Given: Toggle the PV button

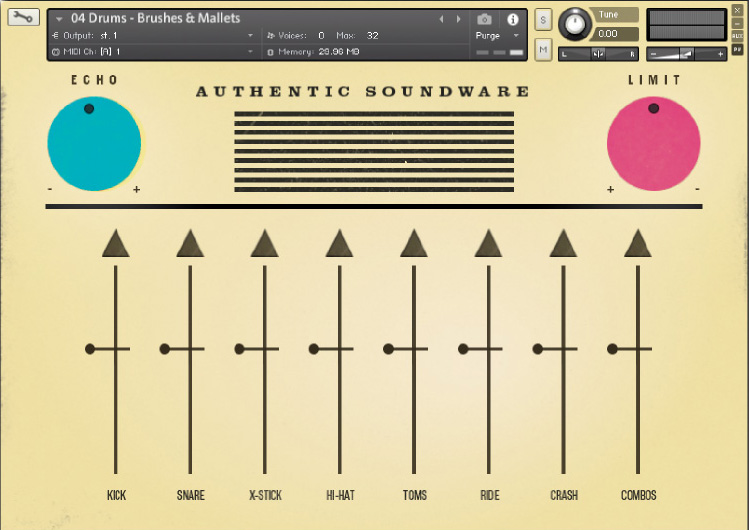Looking at the screenshot, I should click(x=737, y=49).
